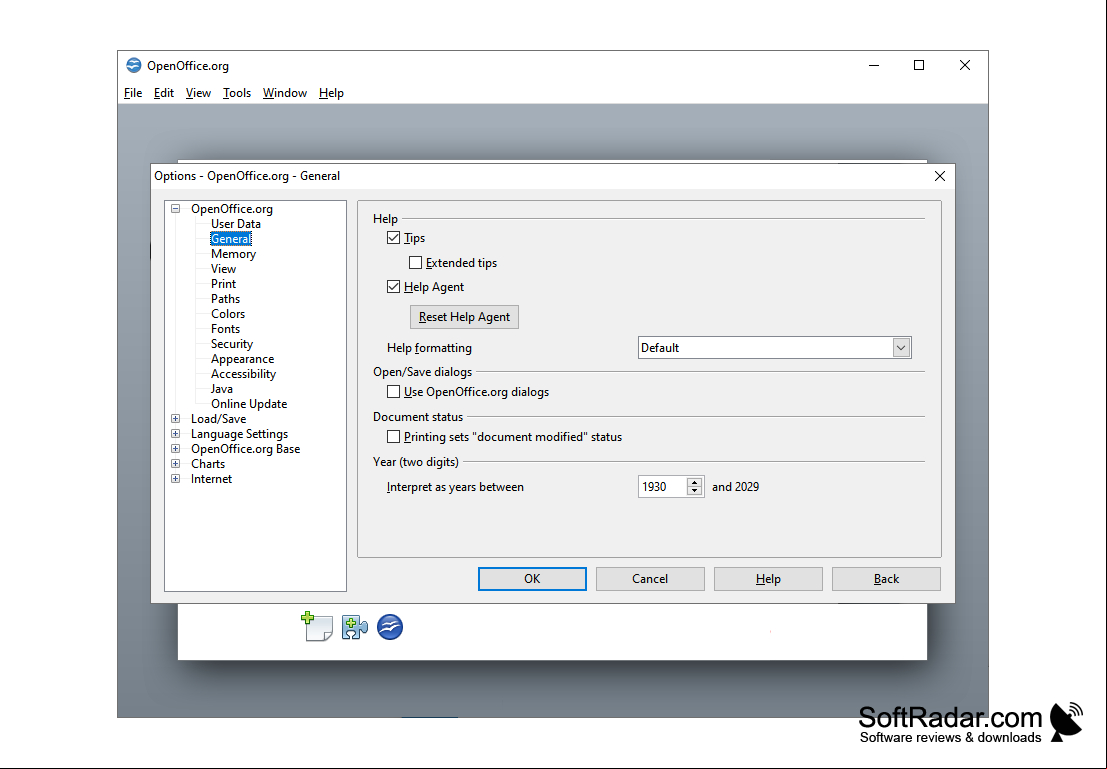Viewport: 1107px width, 769px height.
Task: Open the File menu
Action: 133,93
